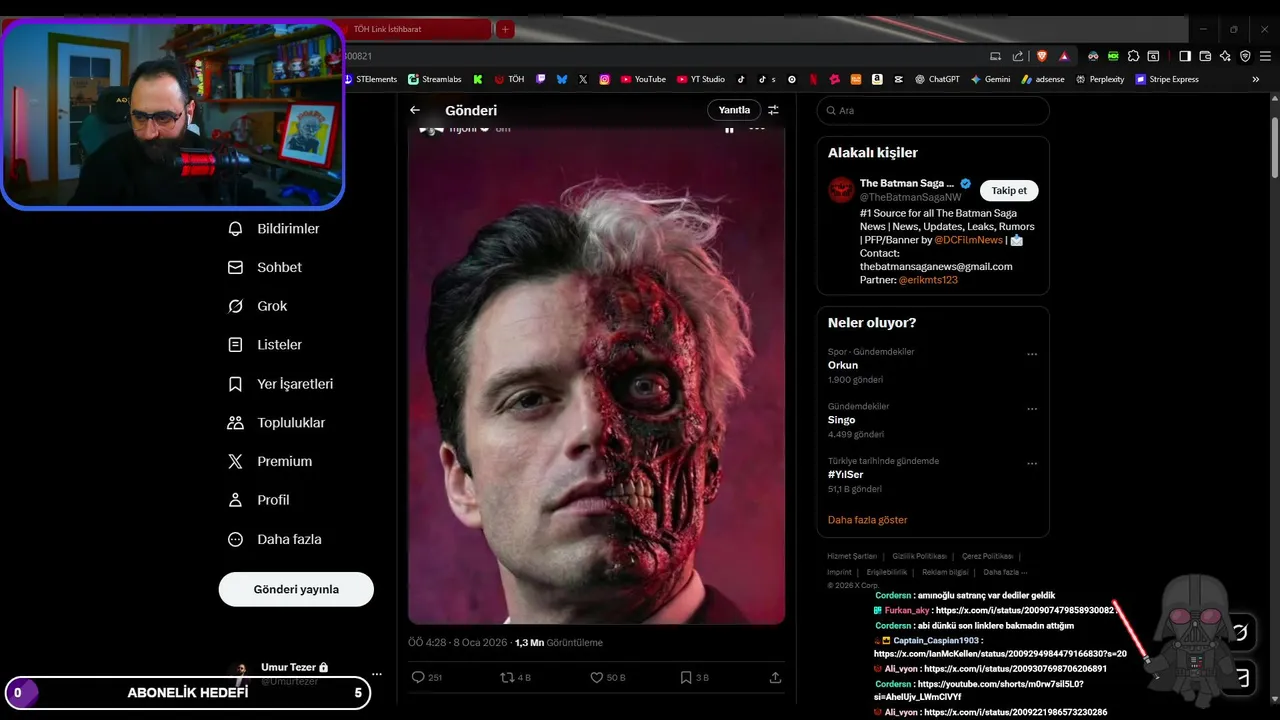Open more options for #YılSer trend
The image size is (1280, 720).
pos(1032,464)
